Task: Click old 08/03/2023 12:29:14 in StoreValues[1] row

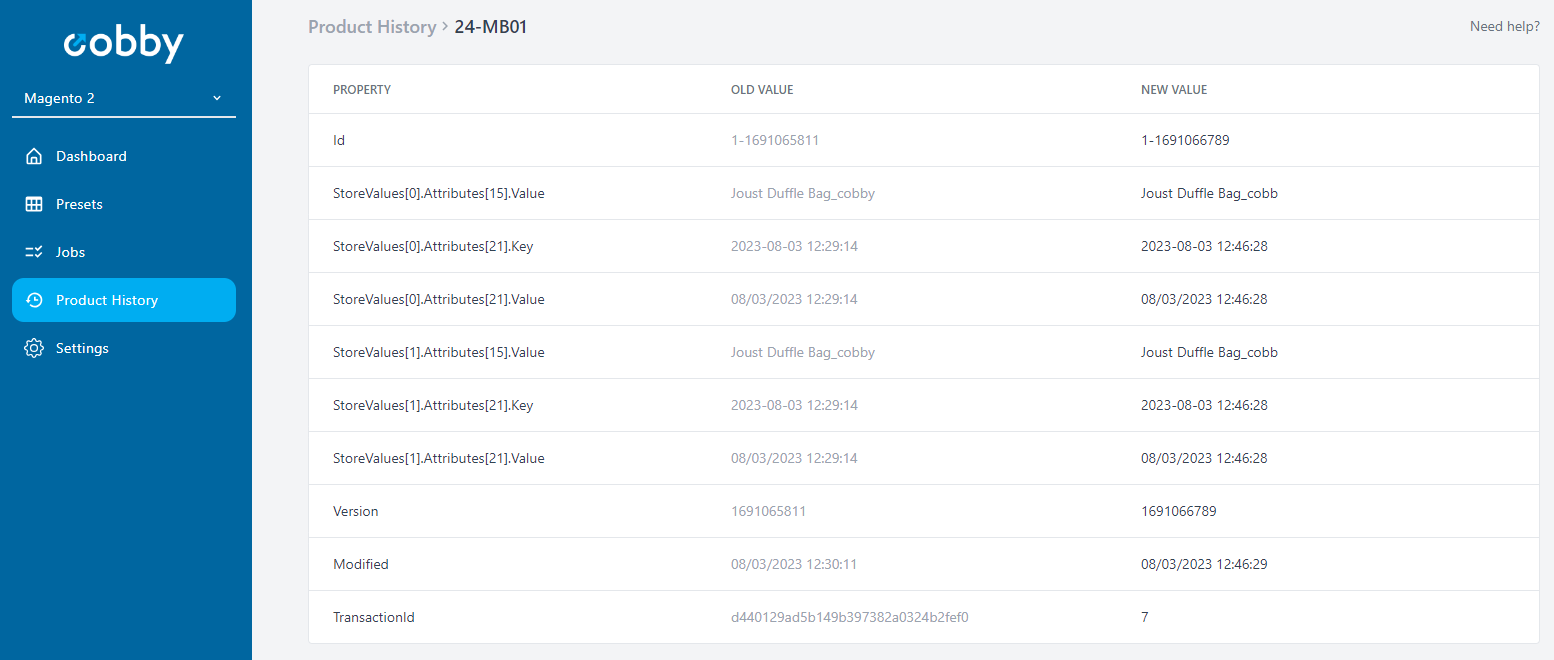Action: pyautogui.click(x=794, y=459)
